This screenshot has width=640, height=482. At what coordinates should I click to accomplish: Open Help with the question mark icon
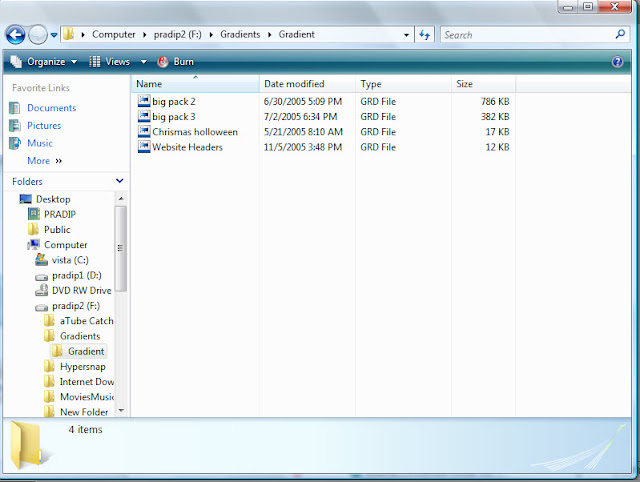pos(617,62)
